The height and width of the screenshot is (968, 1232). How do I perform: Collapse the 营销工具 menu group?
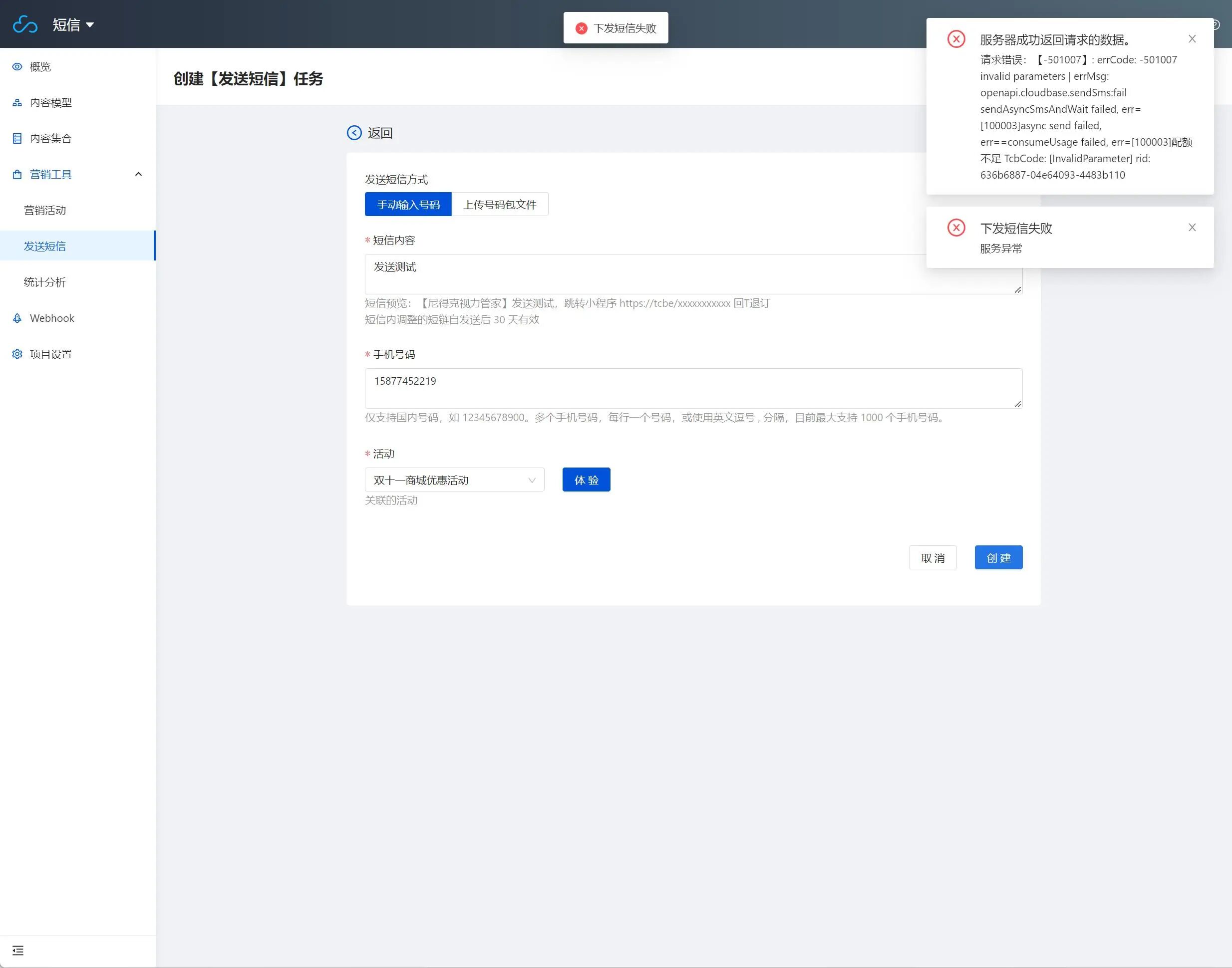coord(138,174)
